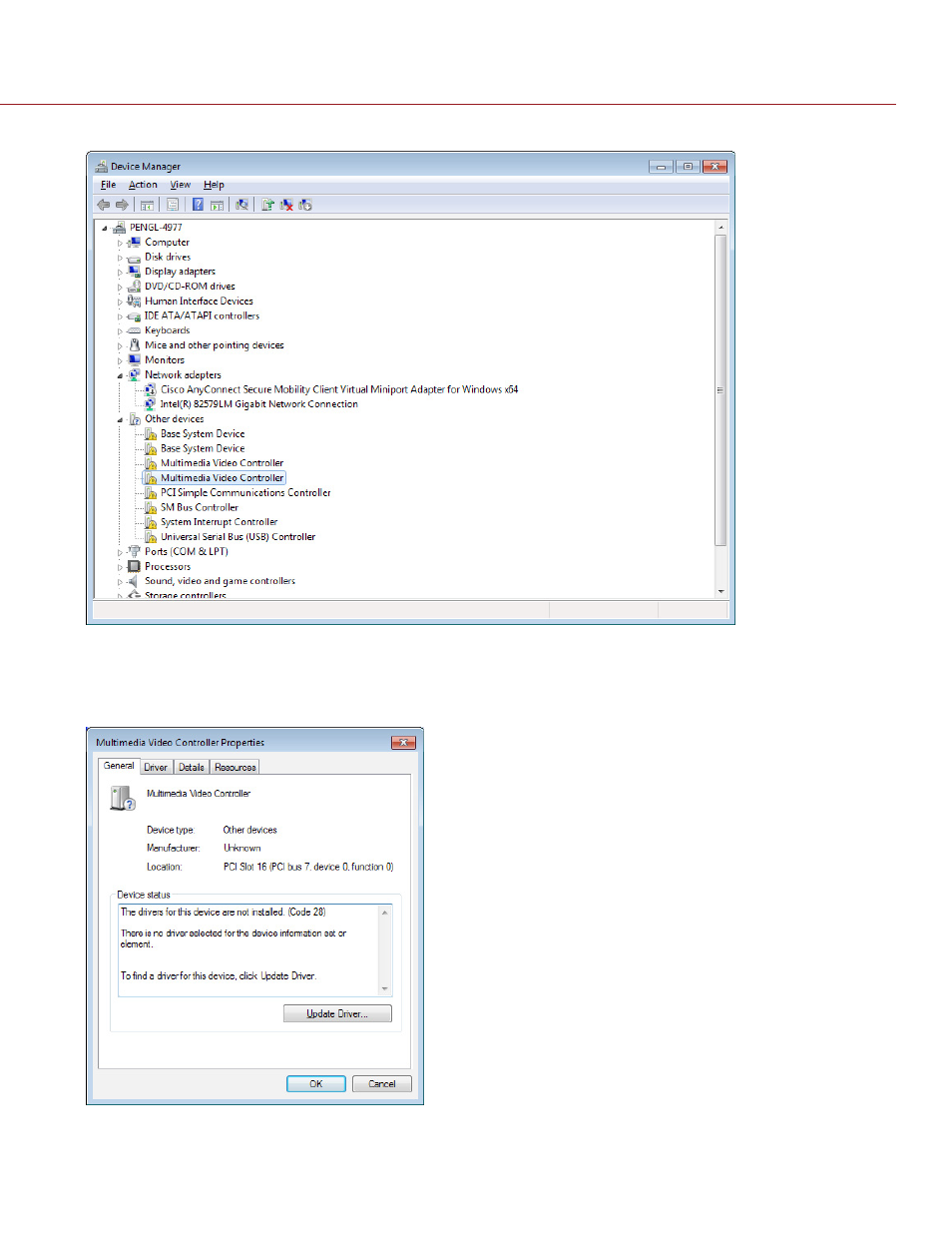Click the tree scrollbar down arrow

(720, 592)
